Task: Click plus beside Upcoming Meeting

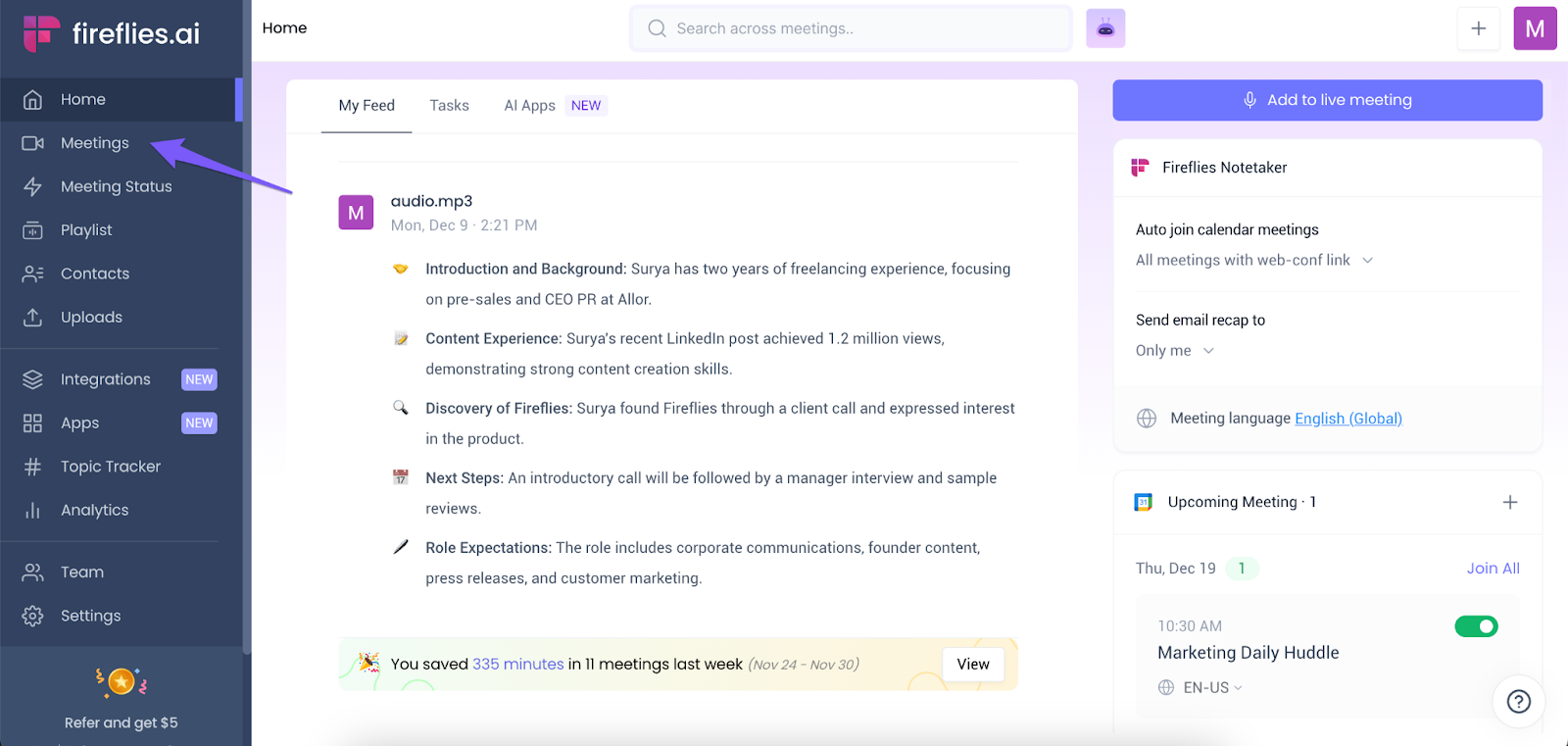Action: click(1510, 502)
